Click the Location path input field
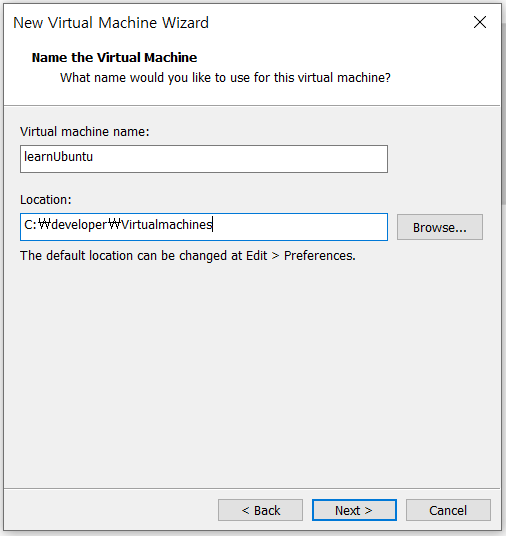The image size is (506, 536). (204, 227)
